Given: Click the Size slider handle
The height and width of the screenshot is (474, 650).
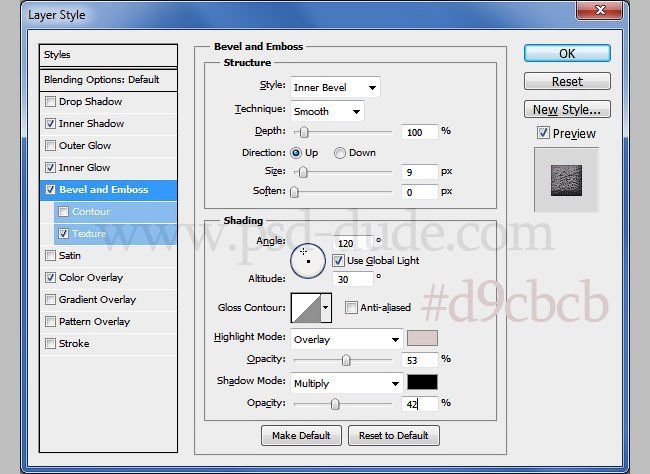Looking at the screenshot, I should coord(303,172).
